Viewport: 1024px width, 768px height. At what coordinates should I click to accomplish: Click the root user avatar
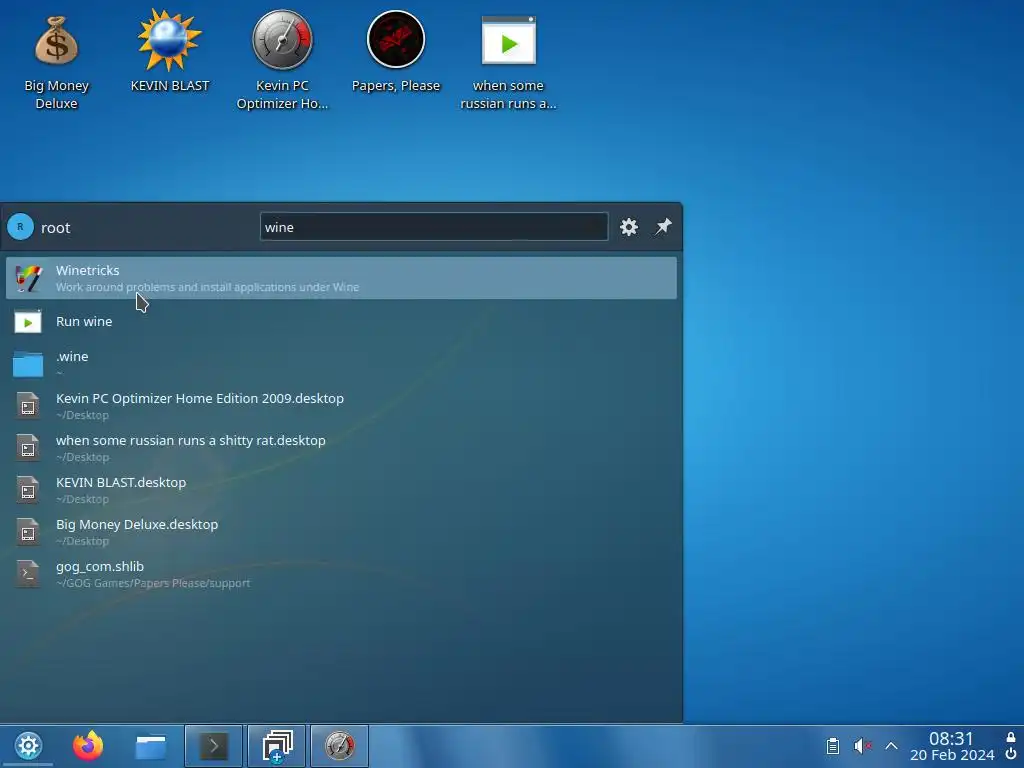pyautogui.click(x=20, y=227)
